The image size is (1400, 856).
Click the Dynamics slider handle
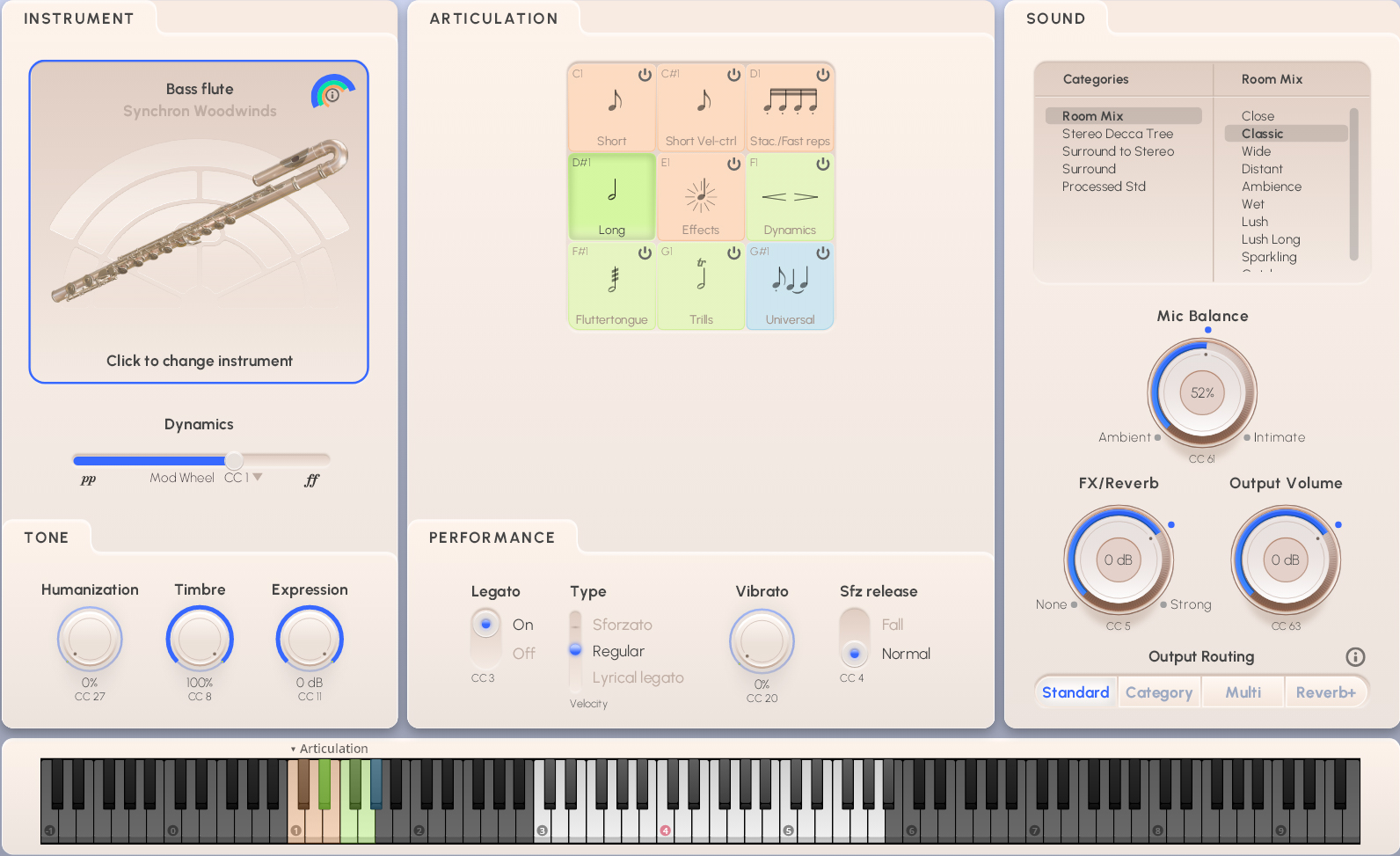(x=234, y=460)
